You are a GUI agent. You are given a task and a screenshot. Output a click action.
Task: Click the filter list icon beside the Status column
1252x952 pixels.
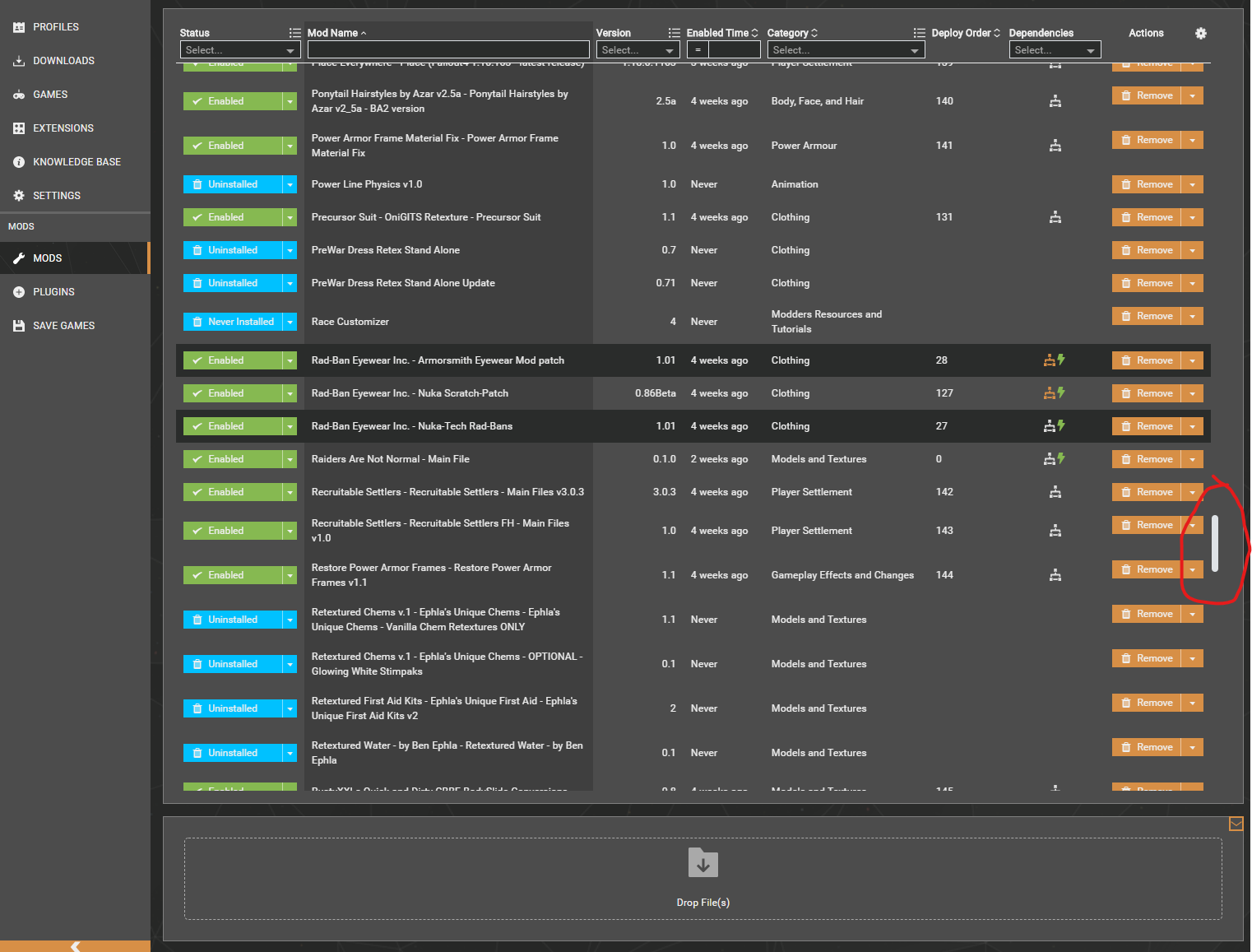point(294,33)
